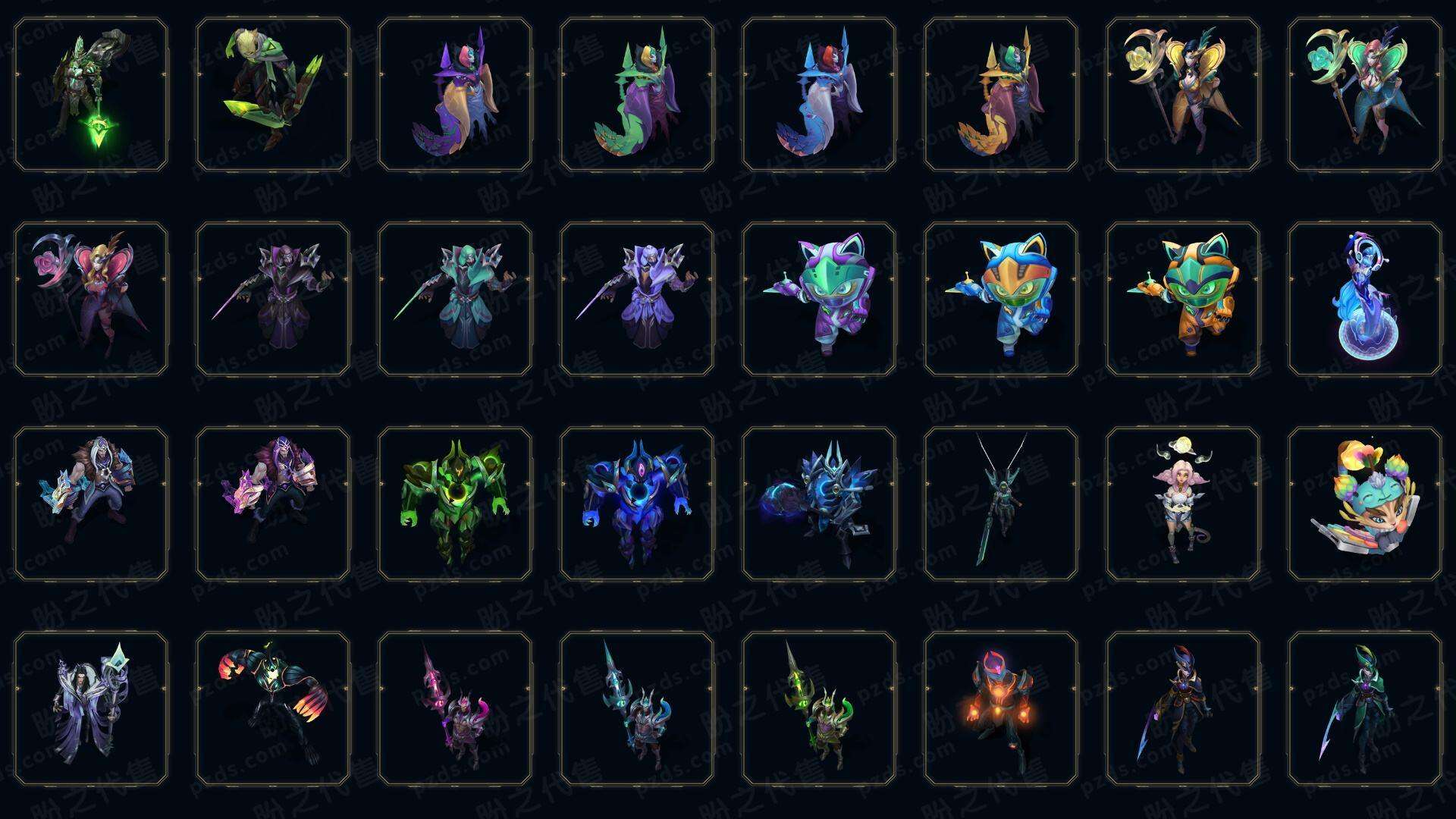Choose the orange and green space-suit cat

click(x=1183, y=299)
